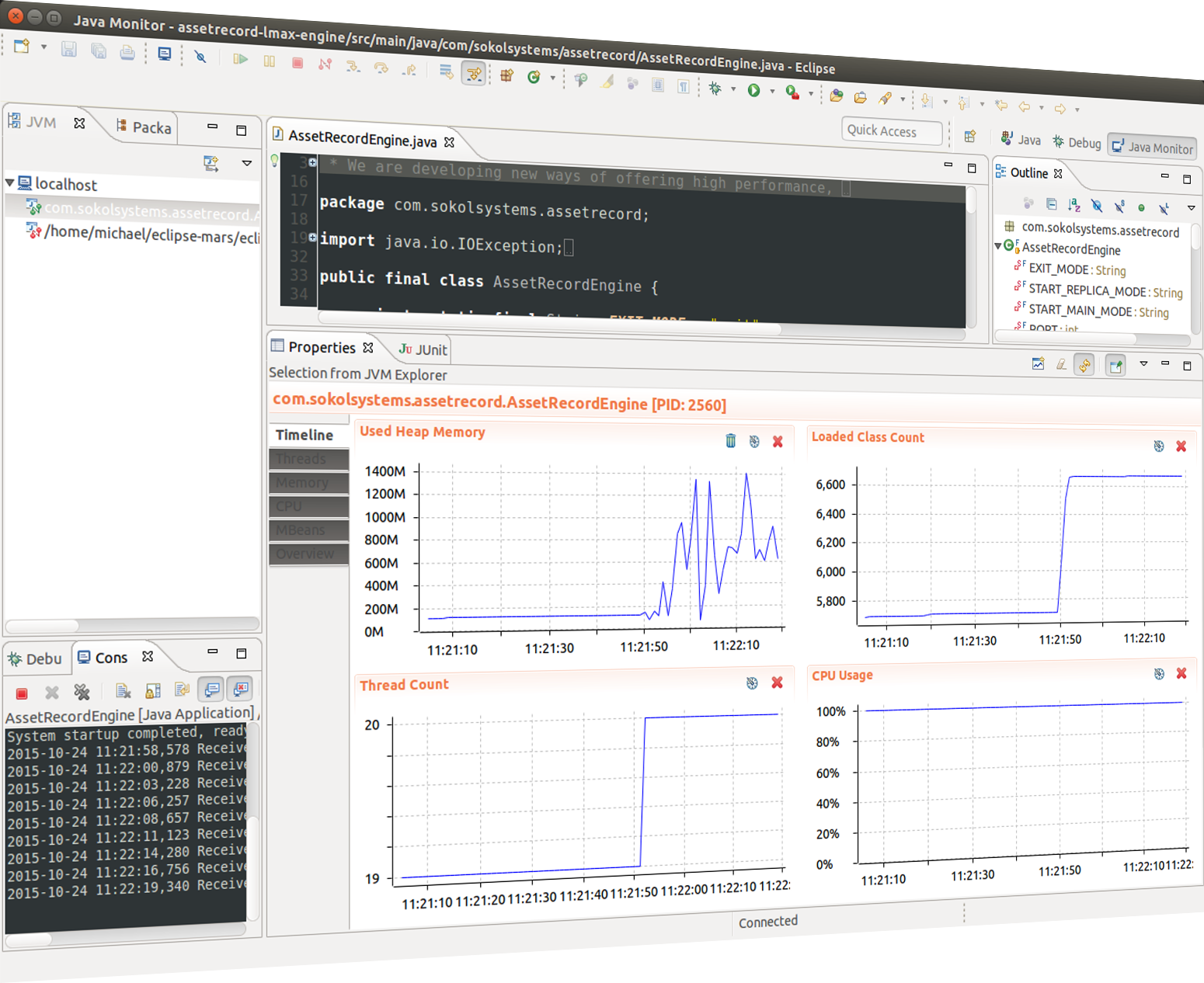The width and height of the screenshot is (1204, 983).
Task: Click the New JVM Connection icon
Action: (211, 162)
